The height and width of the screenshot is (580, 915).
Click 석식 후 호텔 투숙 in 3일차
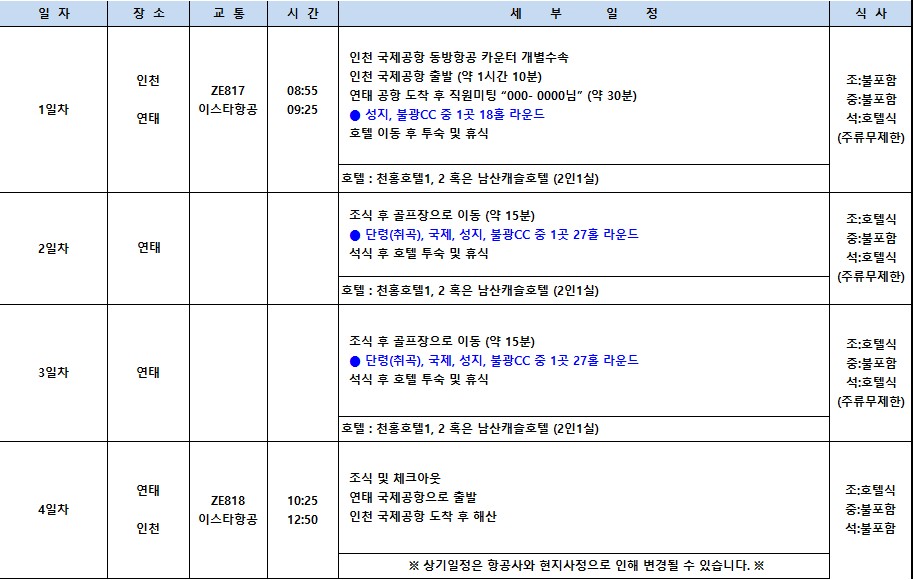click(x=419, y=379)
